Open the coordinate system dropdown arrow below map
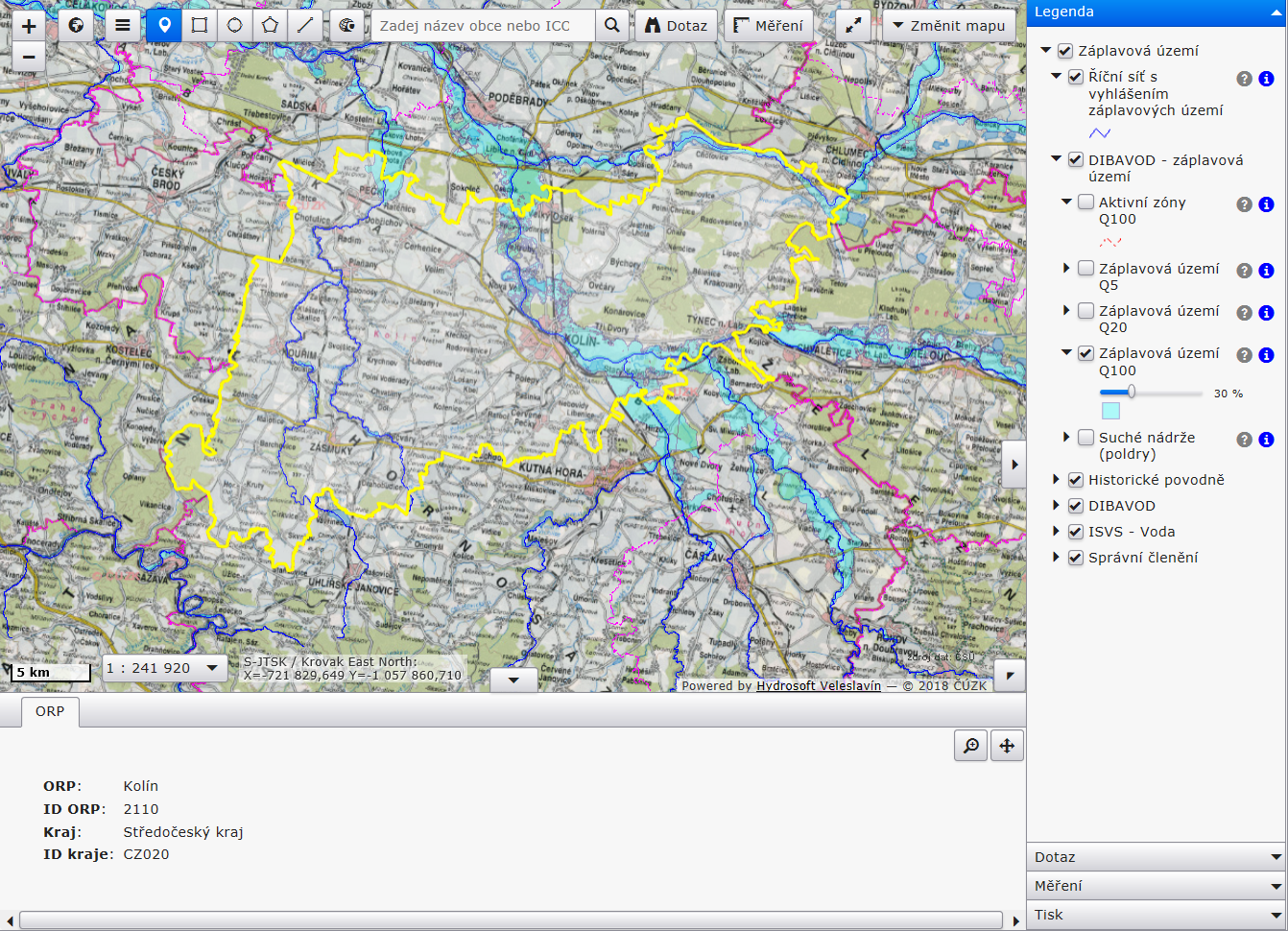This screenshot has width=1288, height=931. click(513, 680)
